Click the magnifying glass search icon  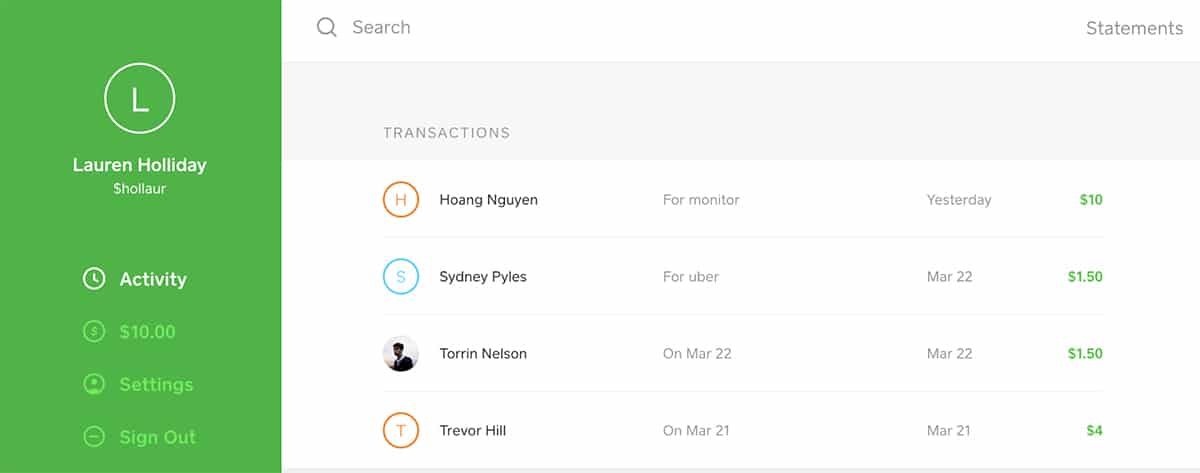[x=326, y=28]
